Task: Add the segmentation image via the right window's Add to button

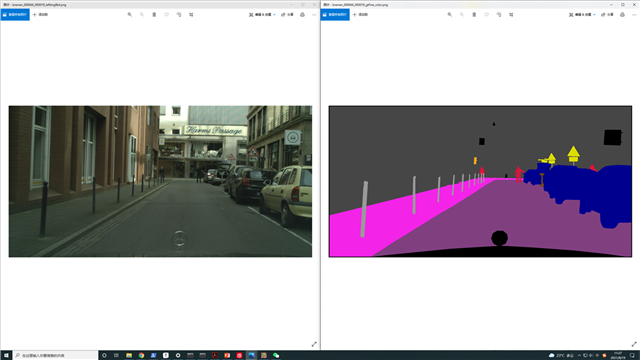Action: [x=360, y=15]
